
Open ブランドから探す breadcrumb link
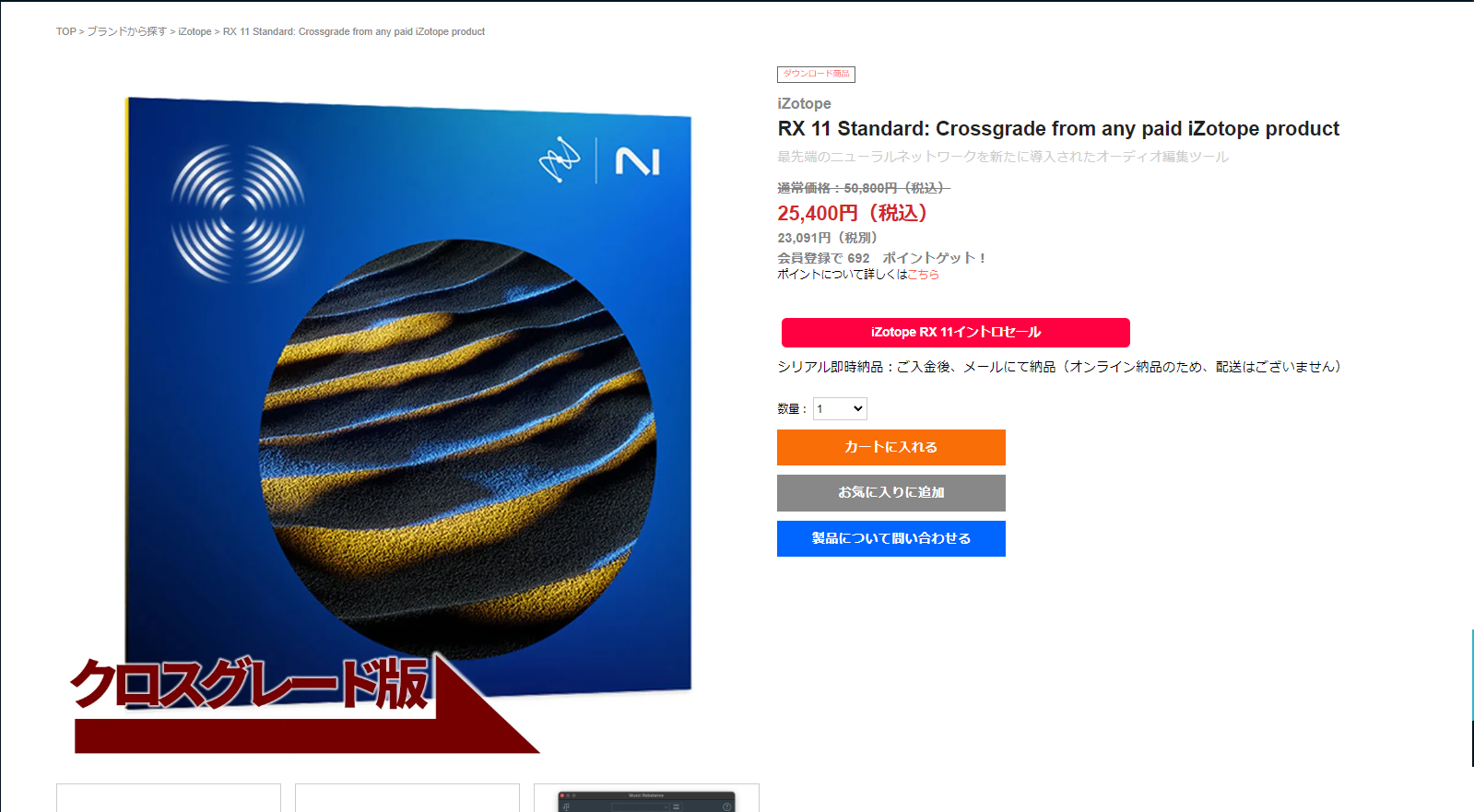click(x=127, y=31)
